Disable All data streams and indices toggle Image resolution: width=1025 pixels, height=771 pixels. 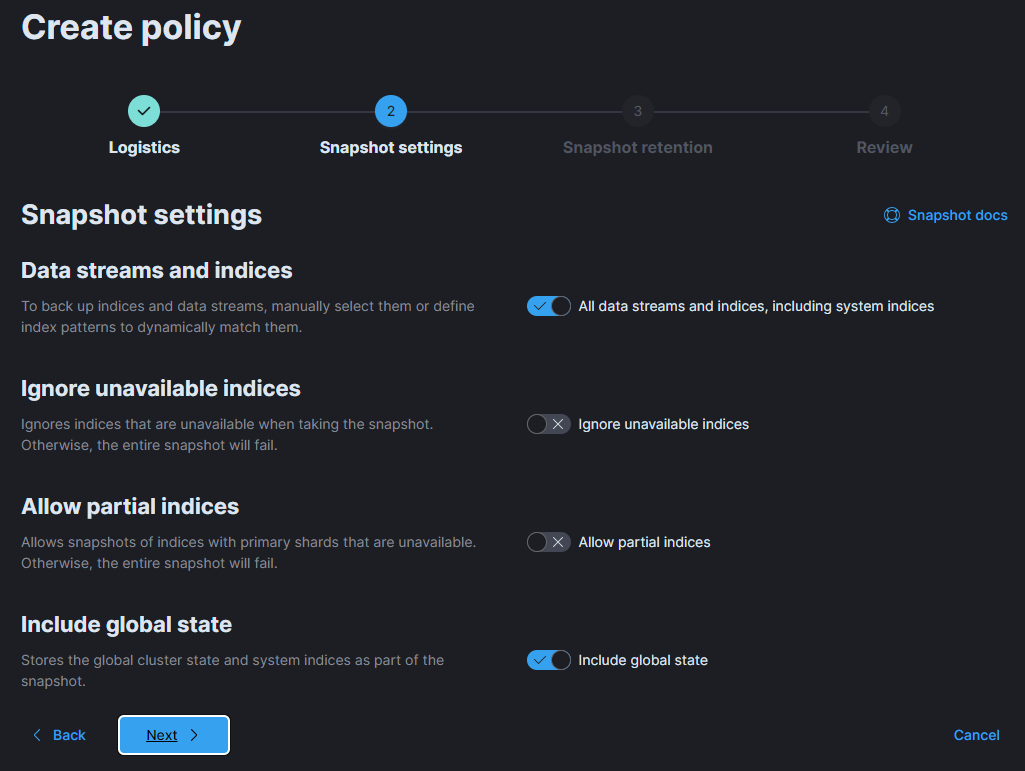[x=549, y=306]
